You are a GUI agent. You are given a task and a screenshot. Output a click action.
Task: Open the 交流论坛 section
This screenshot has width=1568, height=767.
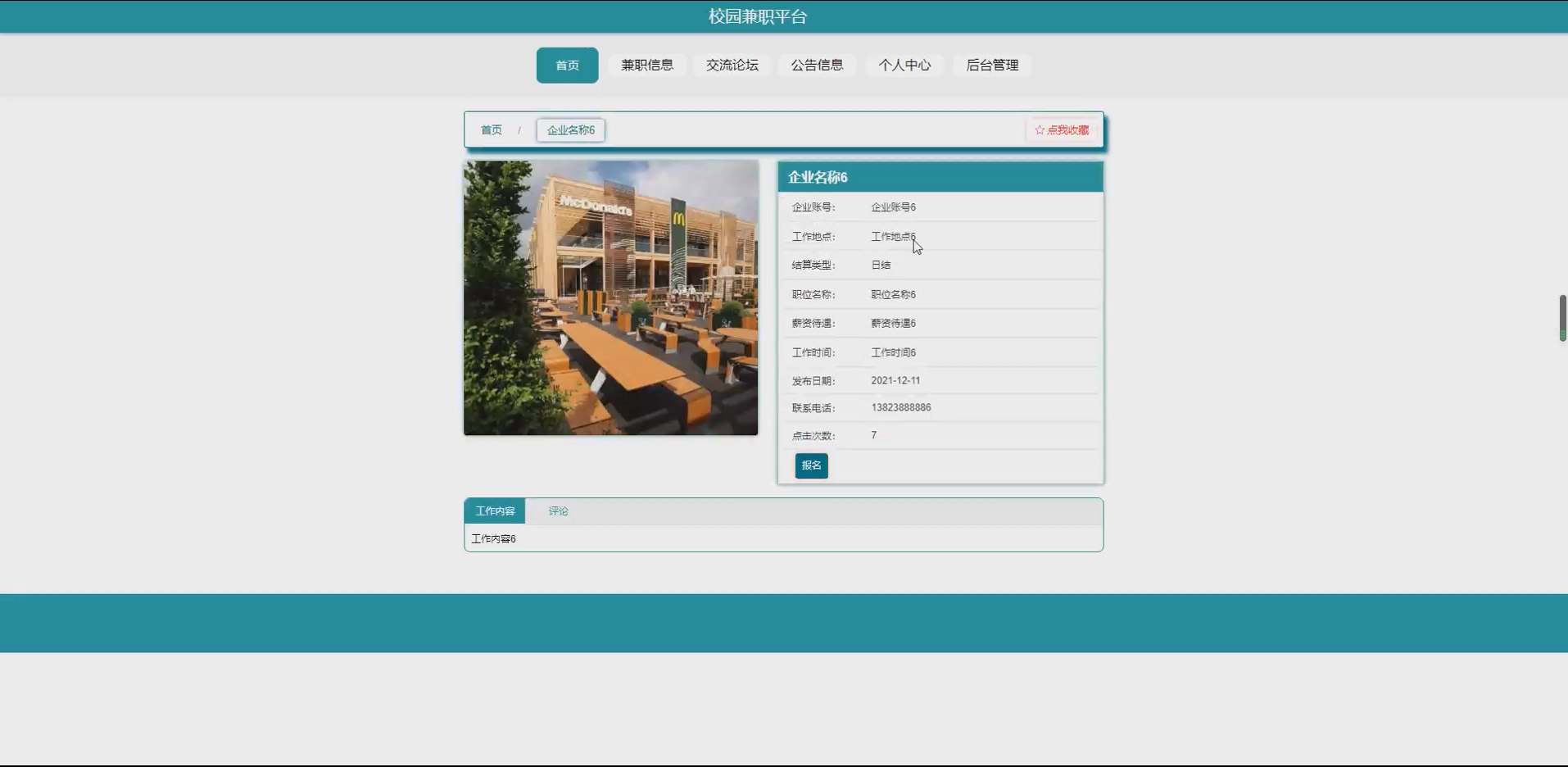pos(732,65)
